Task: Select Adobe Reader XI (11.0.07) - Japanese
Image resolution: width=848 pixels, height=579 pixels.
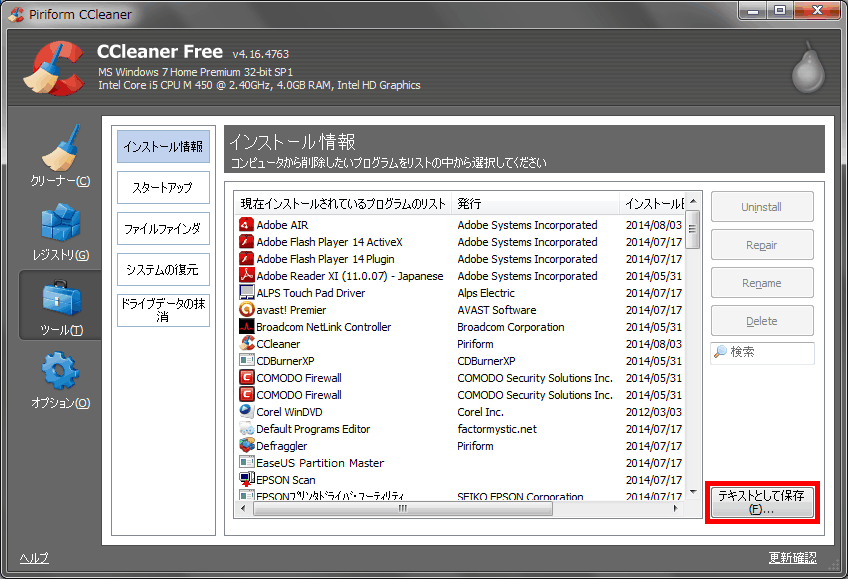Action: tap(350, 276)
